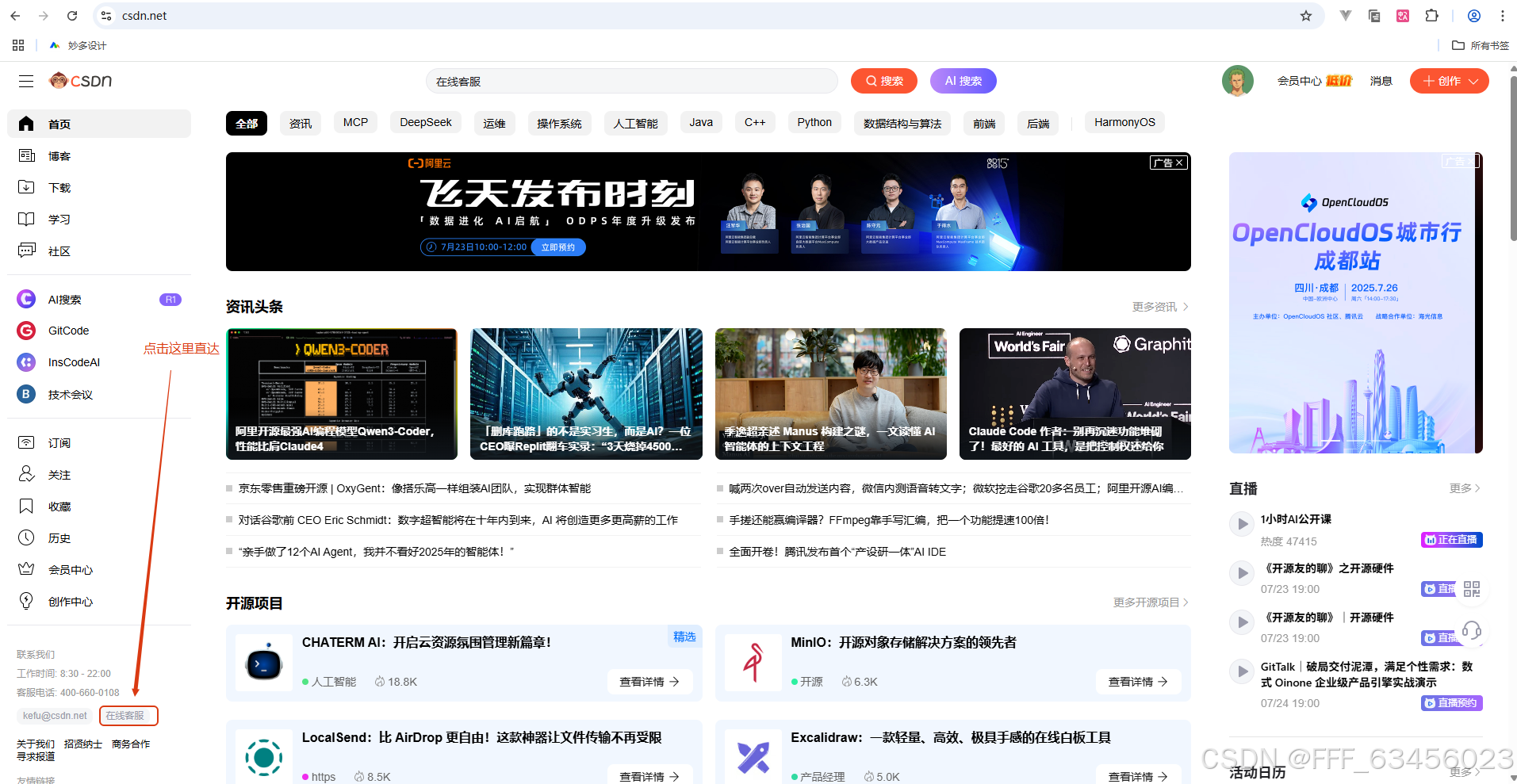The width and height of the screenshot is (1517, 784).
Task: Play the 1小时AI公开课 live stream
Action: coord(1241,523)
